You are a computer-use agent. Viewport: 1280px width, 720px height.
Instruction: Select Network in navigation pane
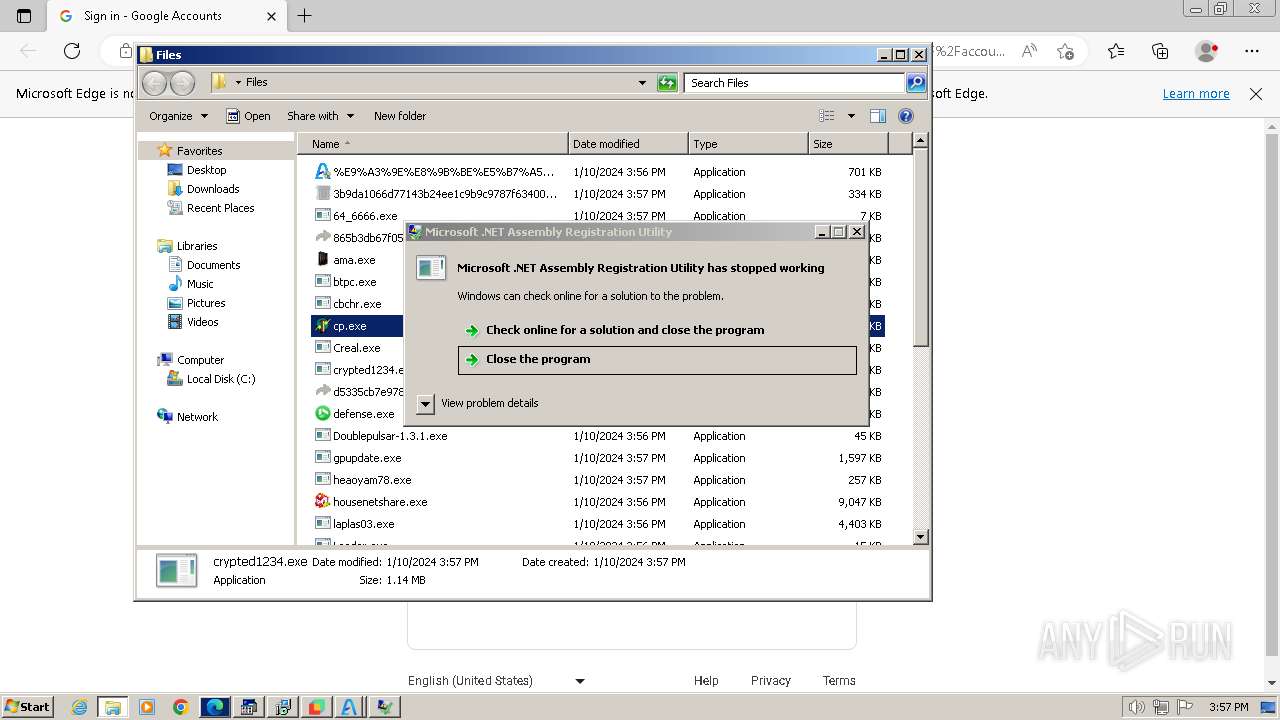pos(197,417)
